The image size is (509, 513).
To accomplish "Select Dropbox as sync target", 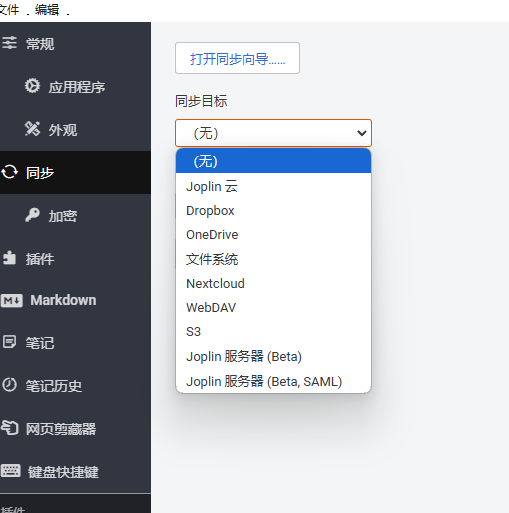I will [x=273, y=211].
